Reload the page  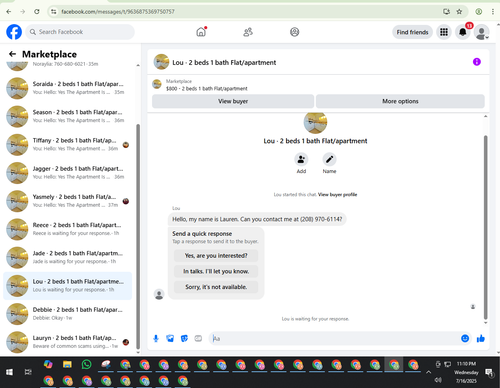[x=37, y=12]
